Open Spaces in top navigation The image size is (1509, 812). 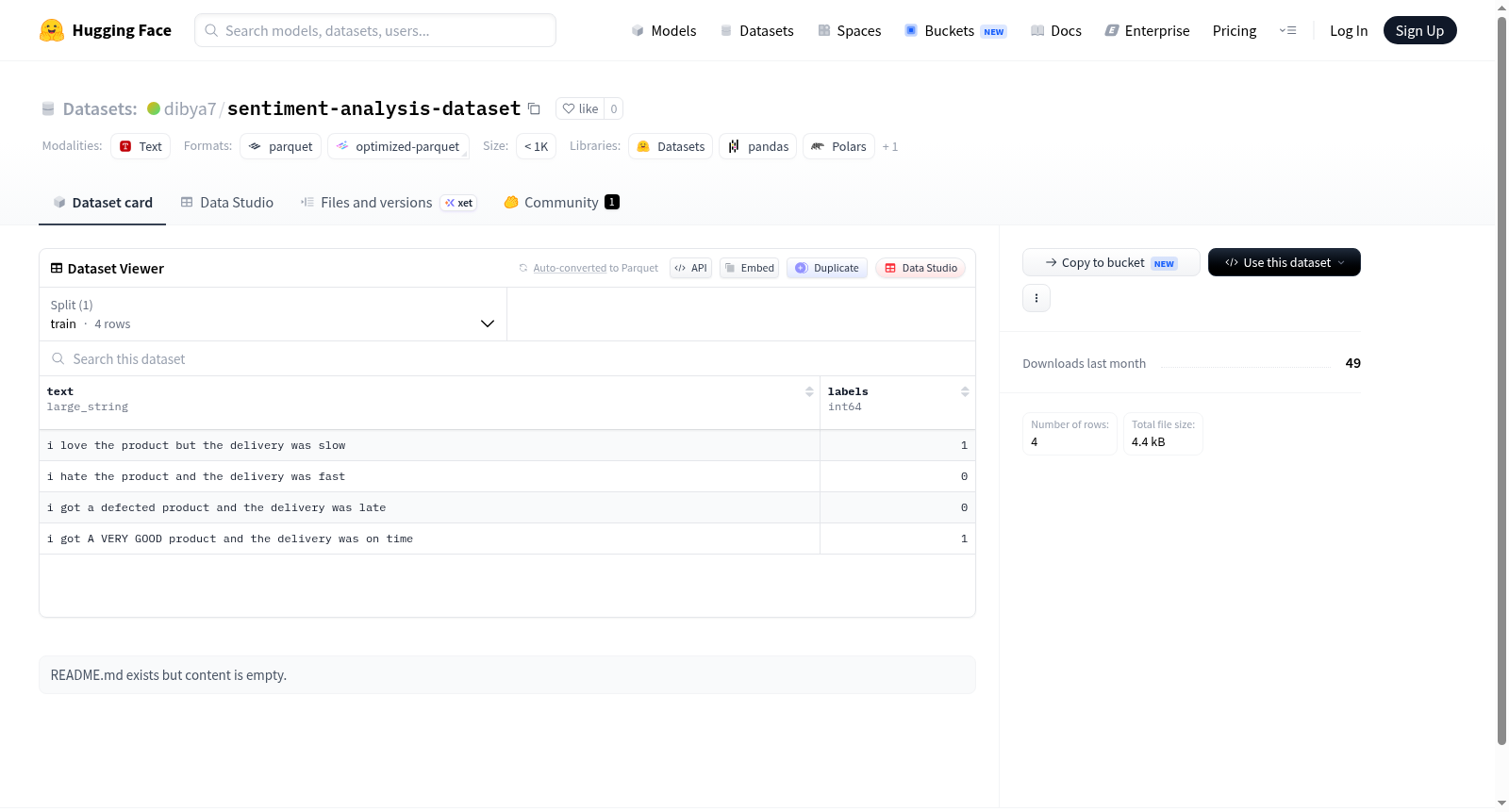[x=849, y=30]
